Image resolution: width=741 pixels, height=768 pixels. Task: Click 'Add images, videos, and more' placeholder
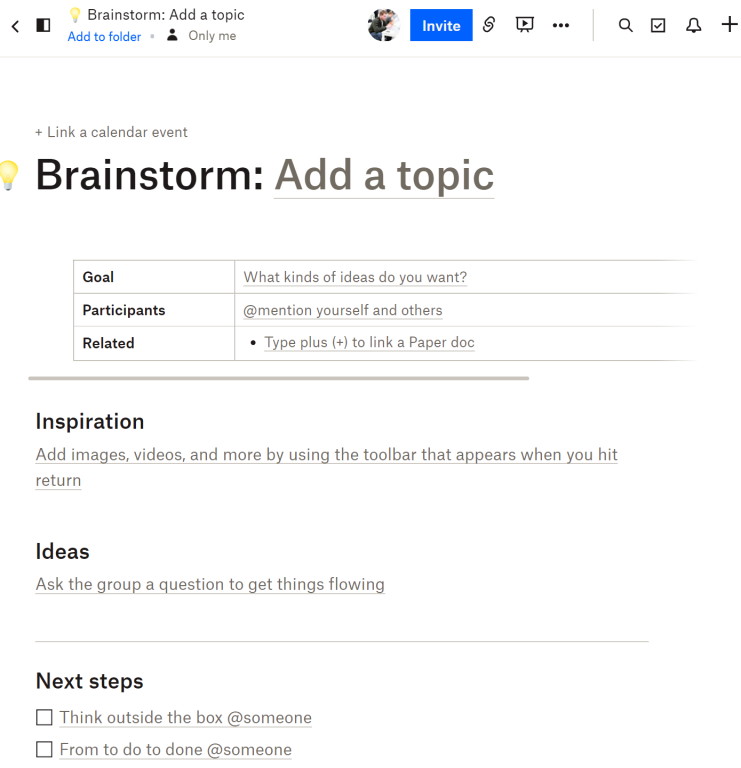[x=327, y=467]
